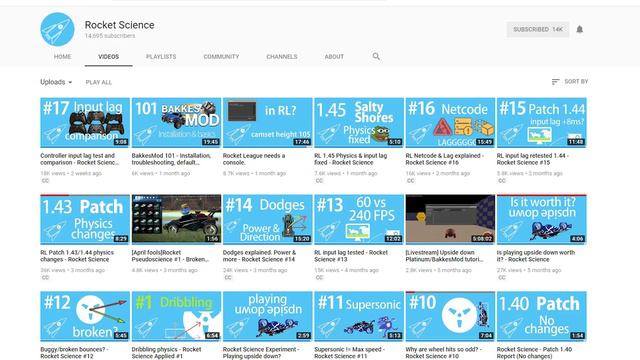Click CC badge under RL 1.45 Physics video
This screenshot has height=360, width=640.
319,181
